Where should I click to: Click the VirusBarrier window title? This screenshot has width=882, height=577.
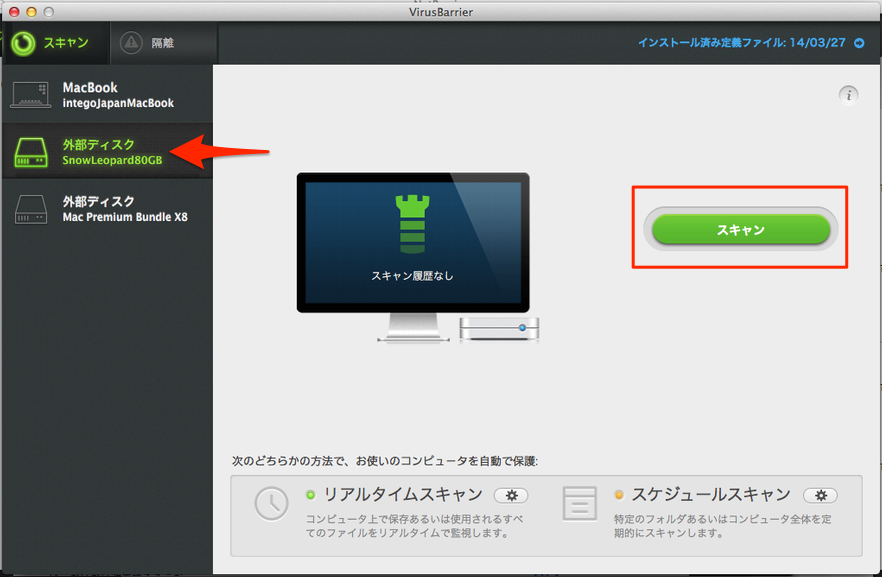(x=441, y=12)
